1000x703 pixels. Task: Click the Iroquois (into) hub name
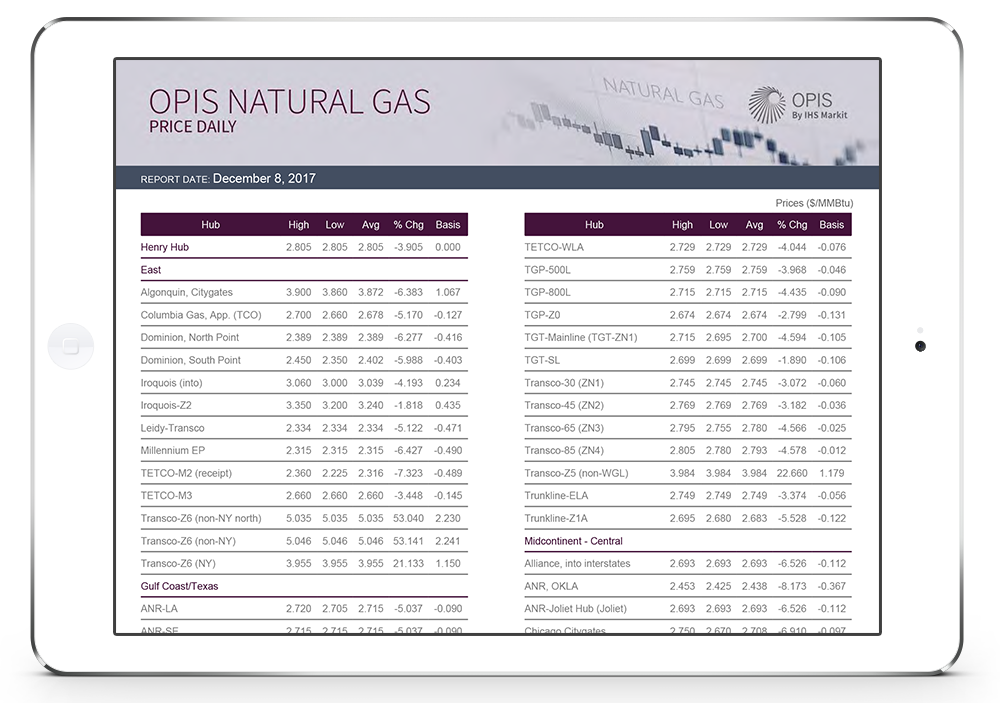pyautogui.click(x=171, y=383)
